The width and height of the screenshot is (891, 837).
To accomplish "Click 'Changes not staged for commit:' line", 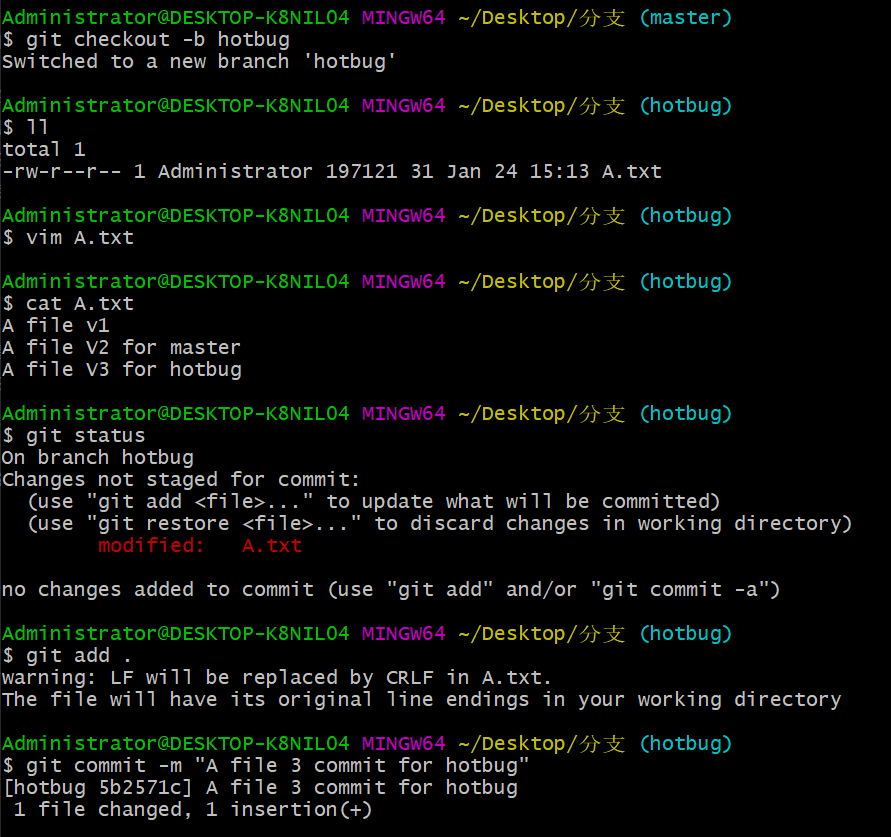I will pyautogui.click(x=181, y=480).
